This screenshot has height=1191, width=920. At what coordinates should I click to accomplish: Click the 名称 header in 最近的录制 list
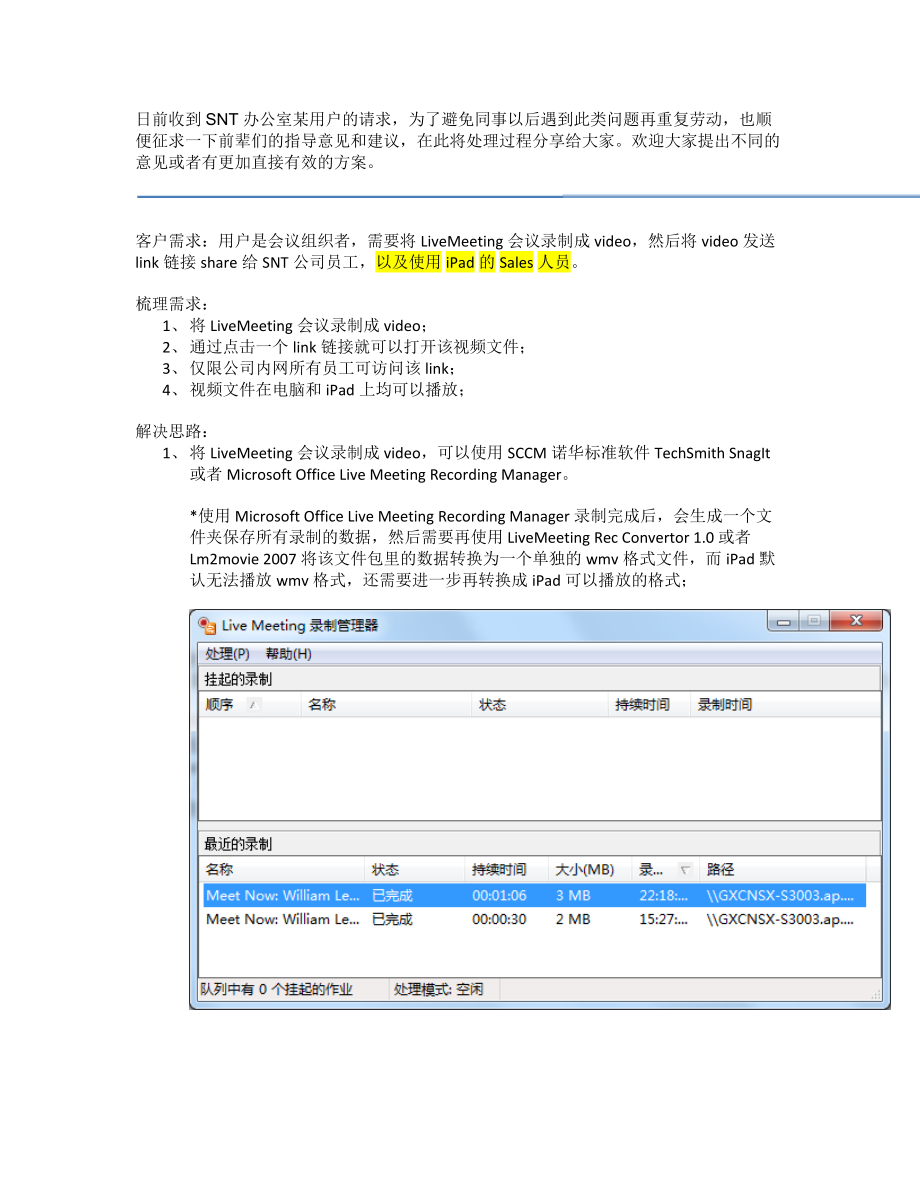tap(283, 870)
